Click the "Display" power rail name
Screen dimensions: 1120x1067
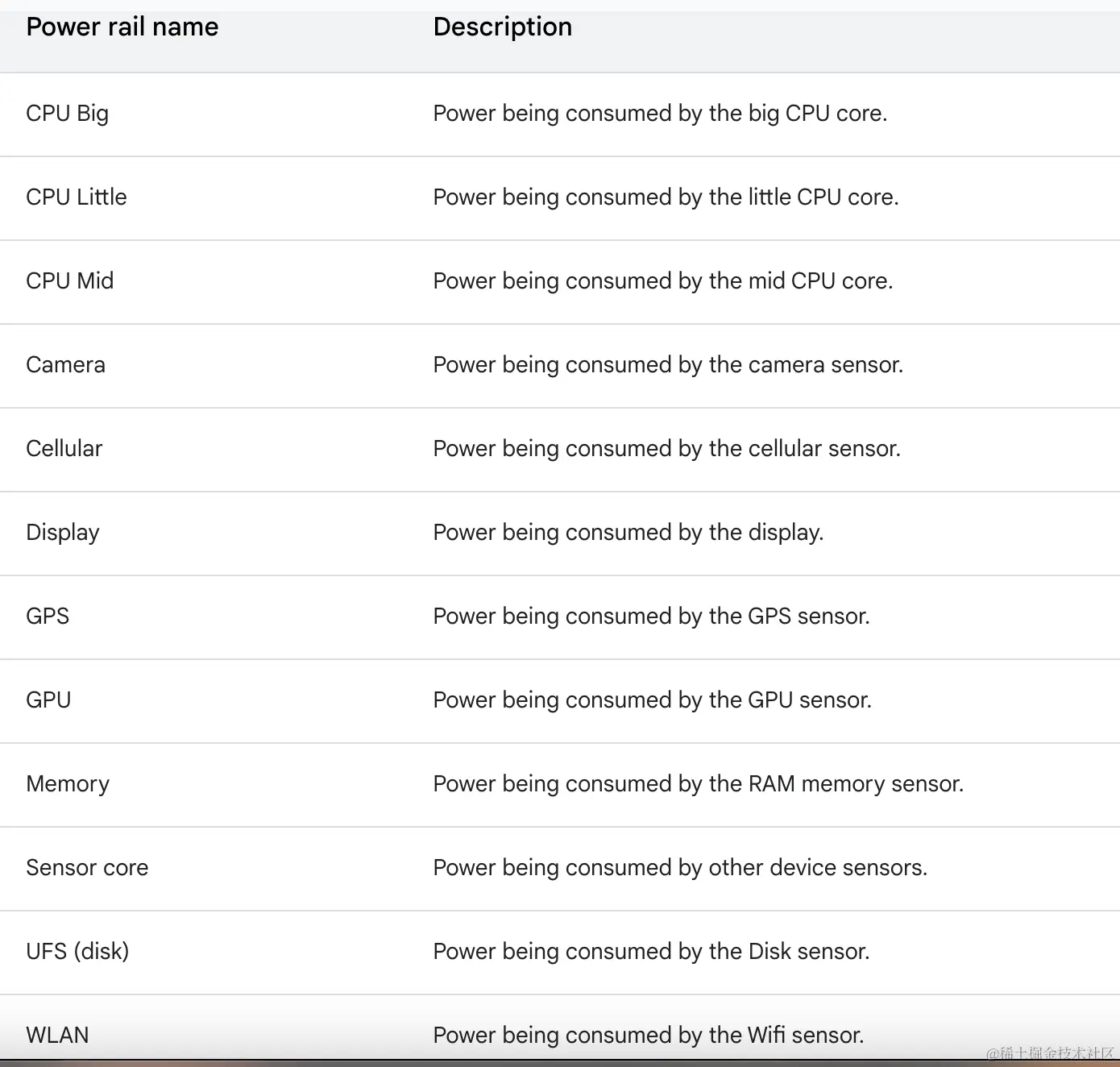(x=63, y=533)
